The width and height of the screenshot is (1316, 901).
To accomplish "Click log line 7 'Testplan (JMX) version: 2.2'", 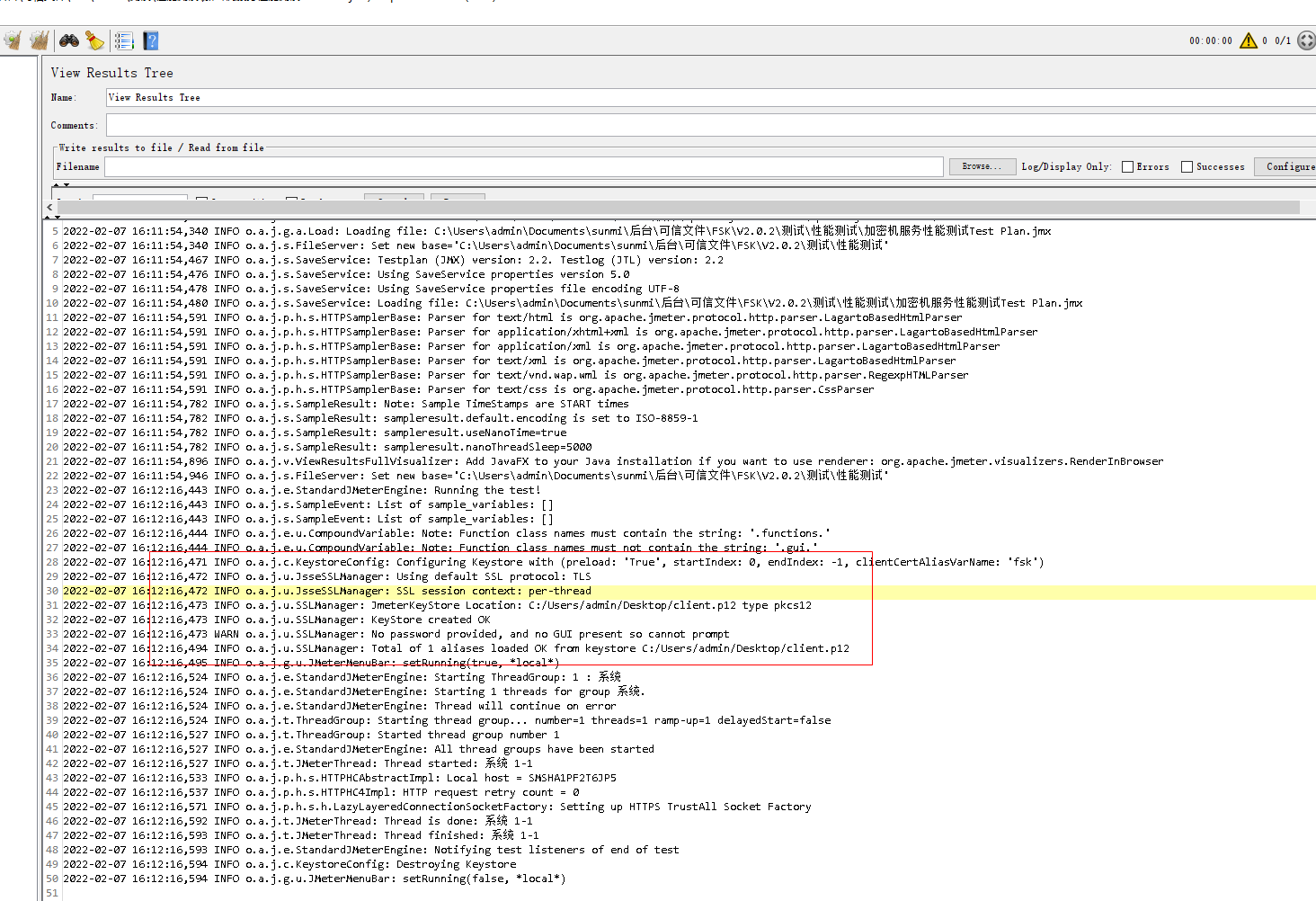I will pos(393,260).
